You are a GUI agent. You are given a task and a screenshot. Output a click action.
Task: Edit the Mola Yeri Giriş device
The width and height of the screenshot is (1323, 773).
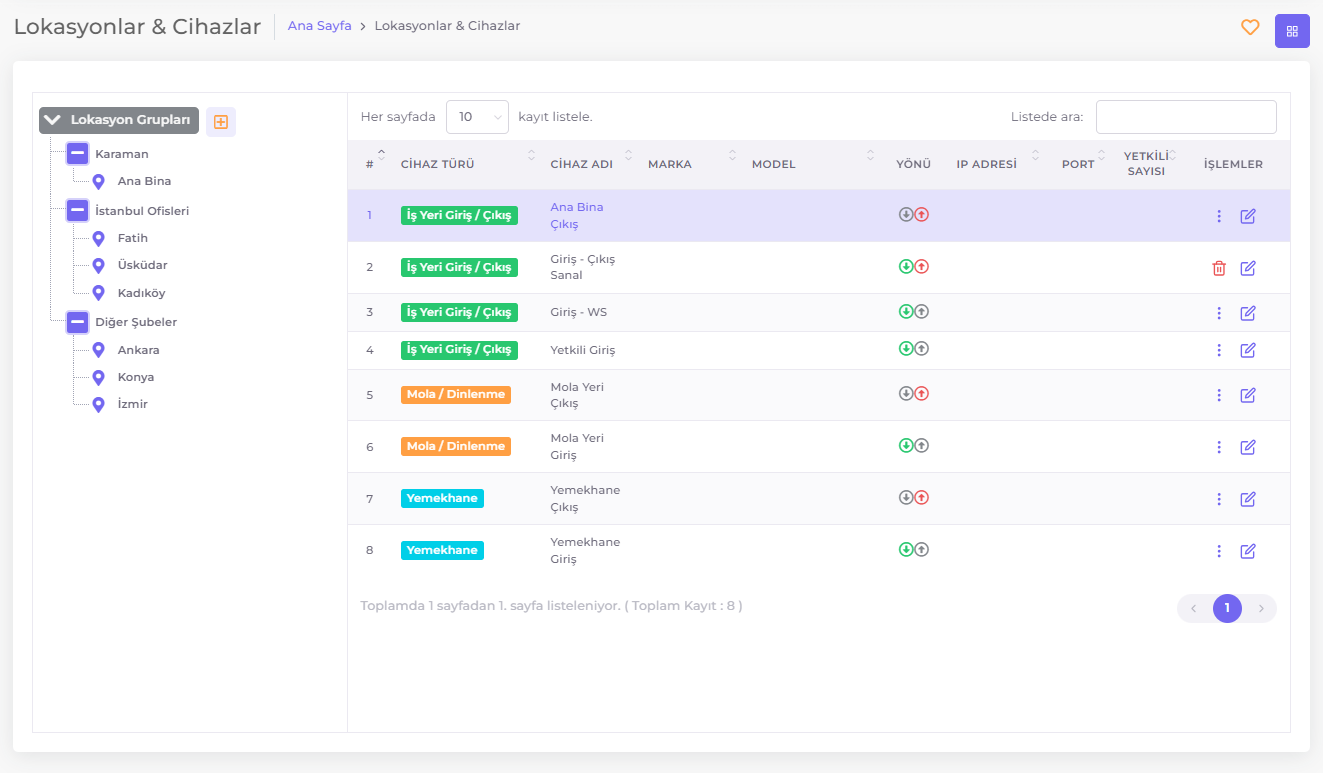1248,447
